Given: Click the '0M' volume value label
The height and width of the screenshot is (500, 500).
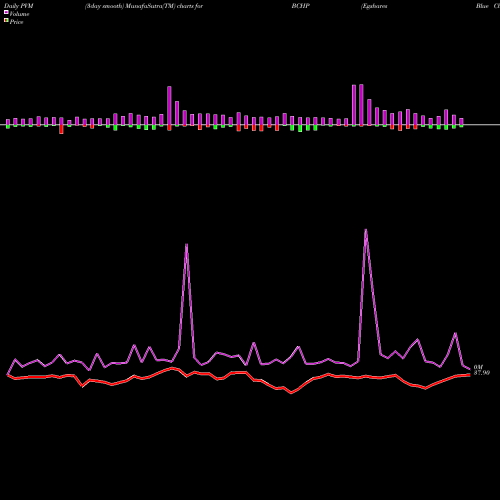Looking at the screenshot, I should click(478, 367).
